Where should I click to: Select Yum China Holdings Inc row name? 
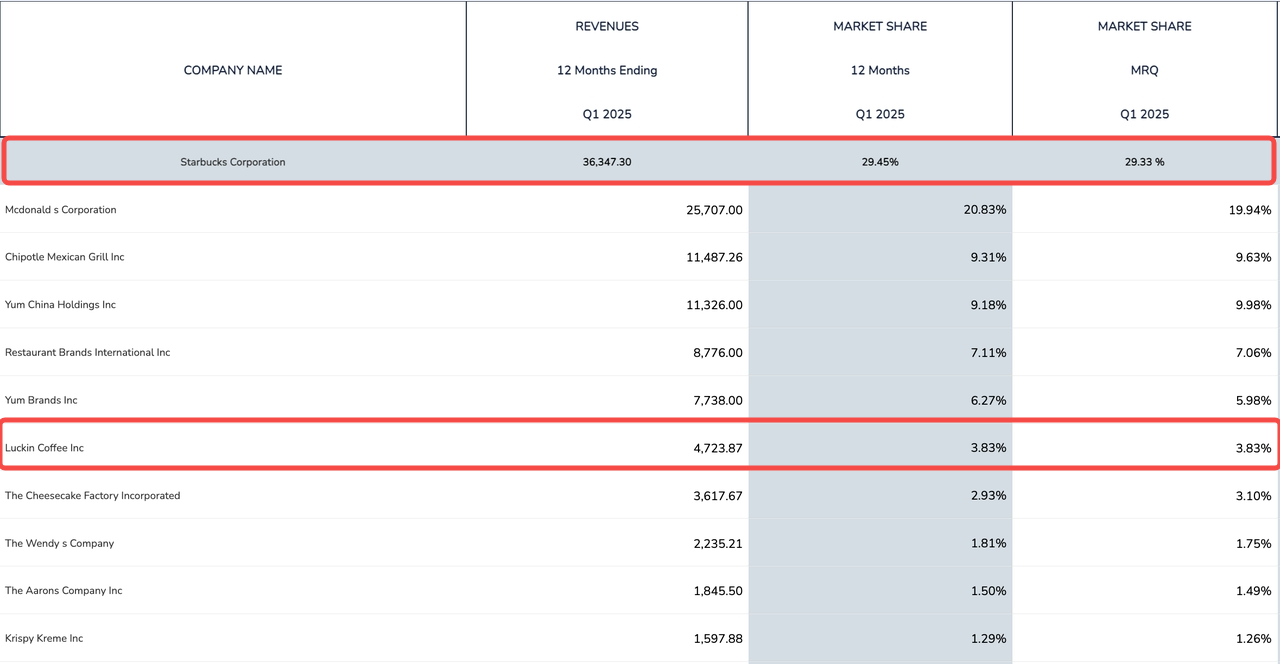click(61, 305)
